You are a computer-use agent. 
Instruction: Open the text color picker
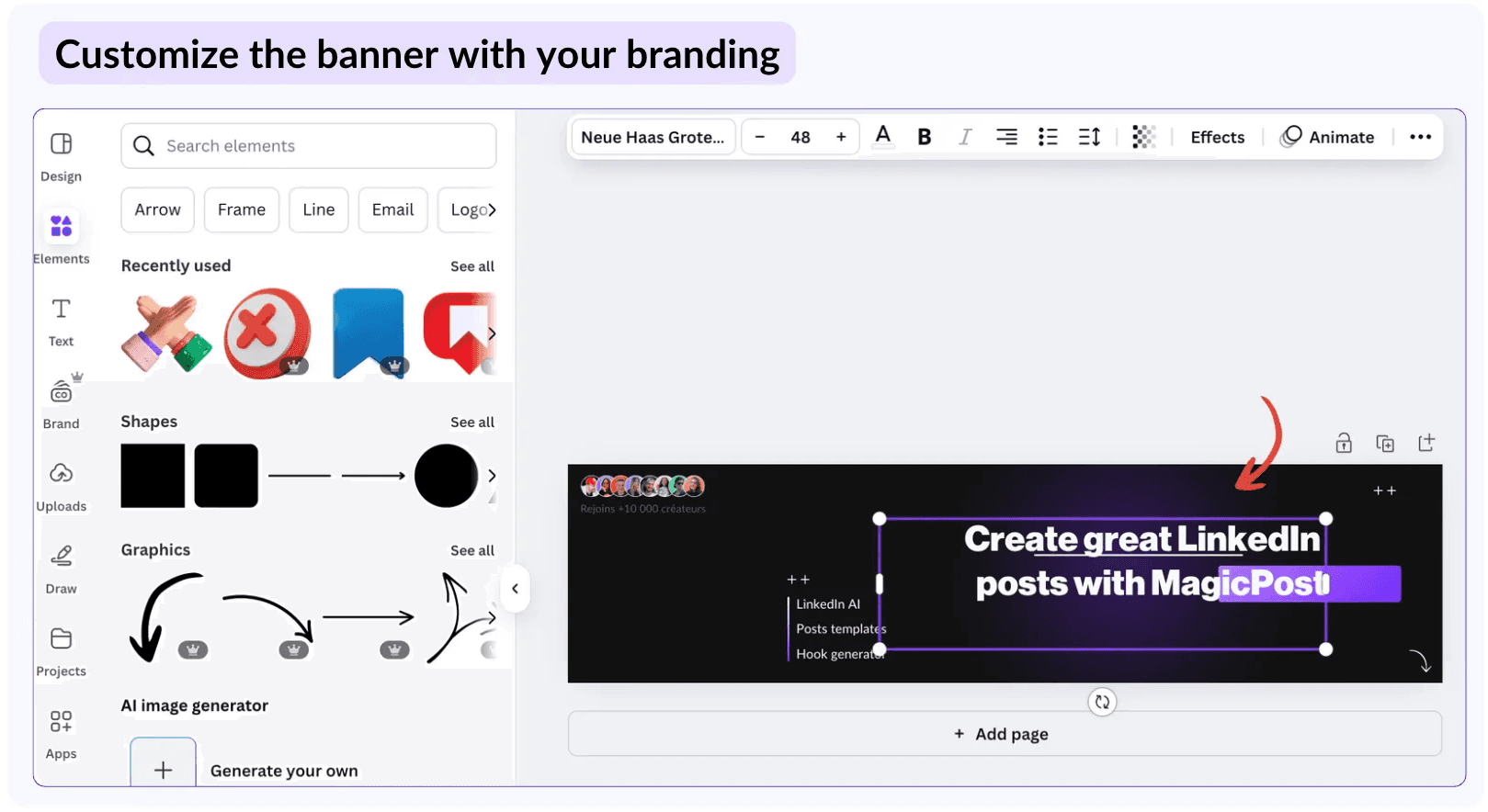click(883, 138)
